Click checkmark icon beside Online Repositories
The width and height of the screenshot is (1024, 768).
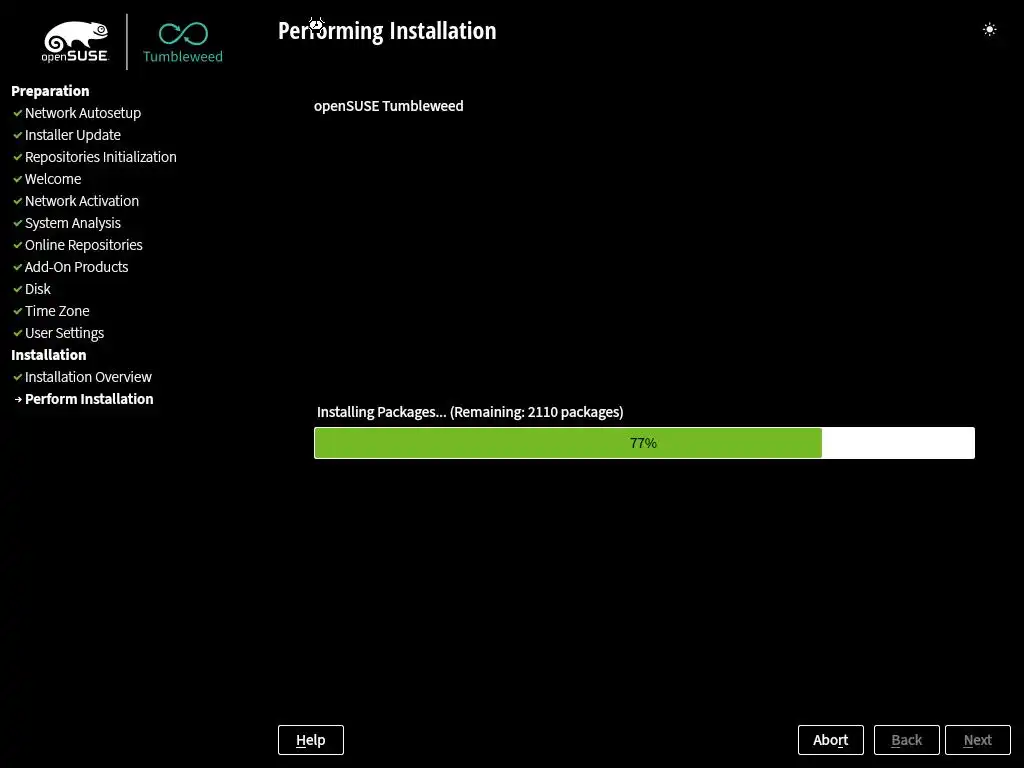click(18, 245)
